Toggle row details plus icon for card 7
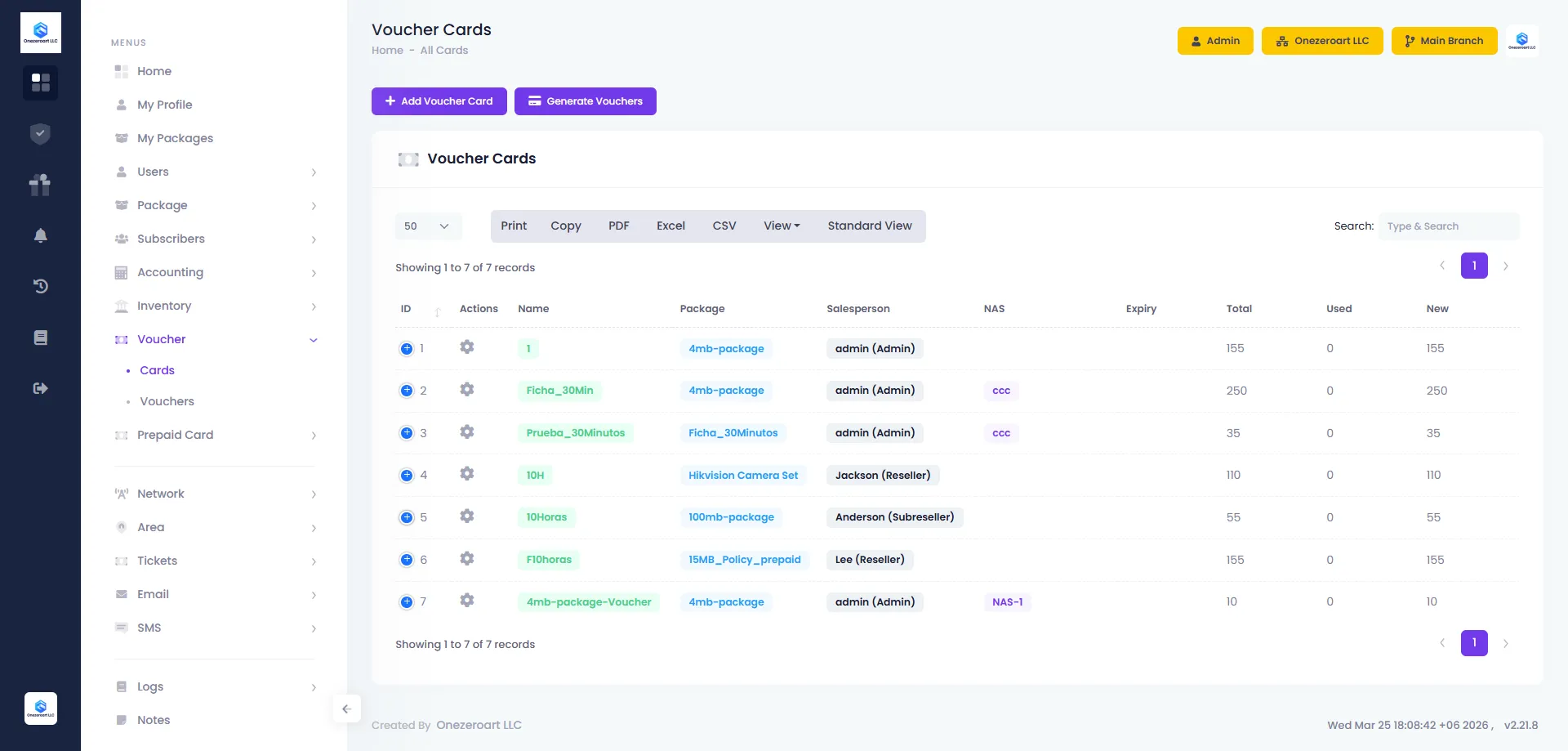 click(x=407, y=602)
